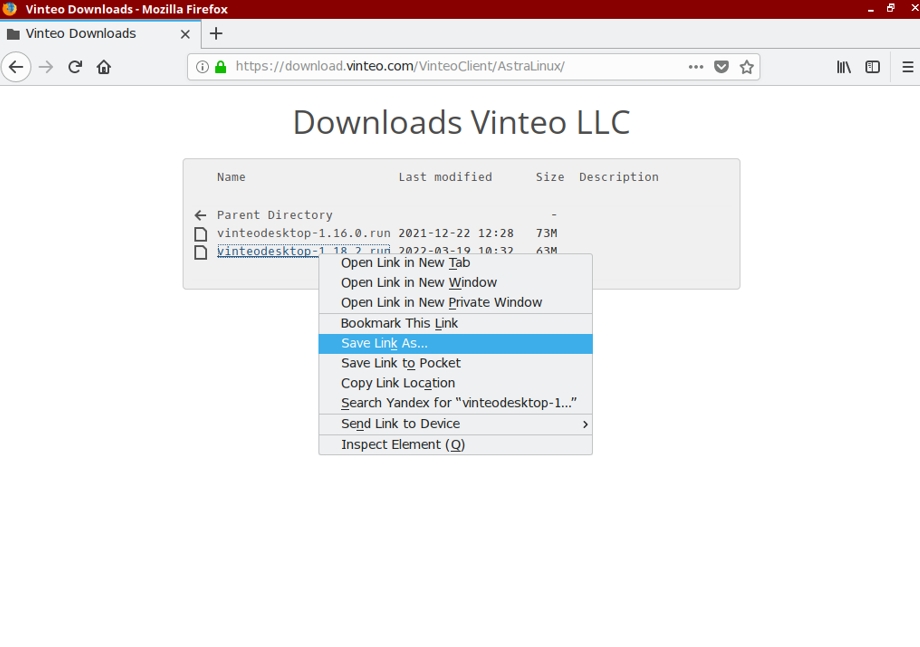This screenshot has width=920, height=647.
Task: Restore the Firefox window size
Action: tap(891, 8)
